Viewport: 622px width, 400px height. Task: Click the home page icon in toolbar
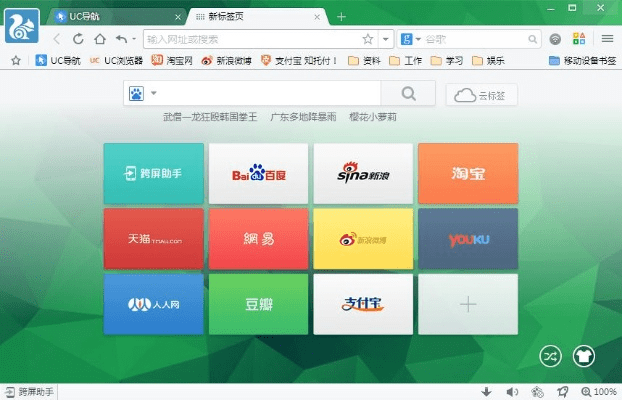pos(99,39)
